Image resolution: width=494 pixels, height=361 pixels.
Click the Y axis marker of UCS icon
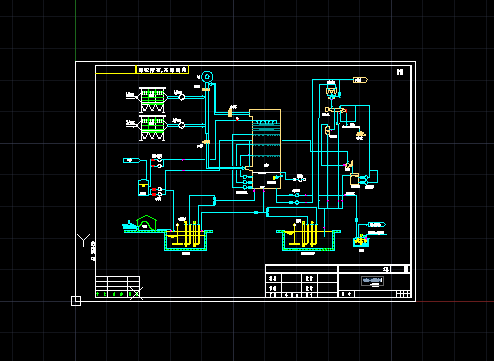pos(83,240)
